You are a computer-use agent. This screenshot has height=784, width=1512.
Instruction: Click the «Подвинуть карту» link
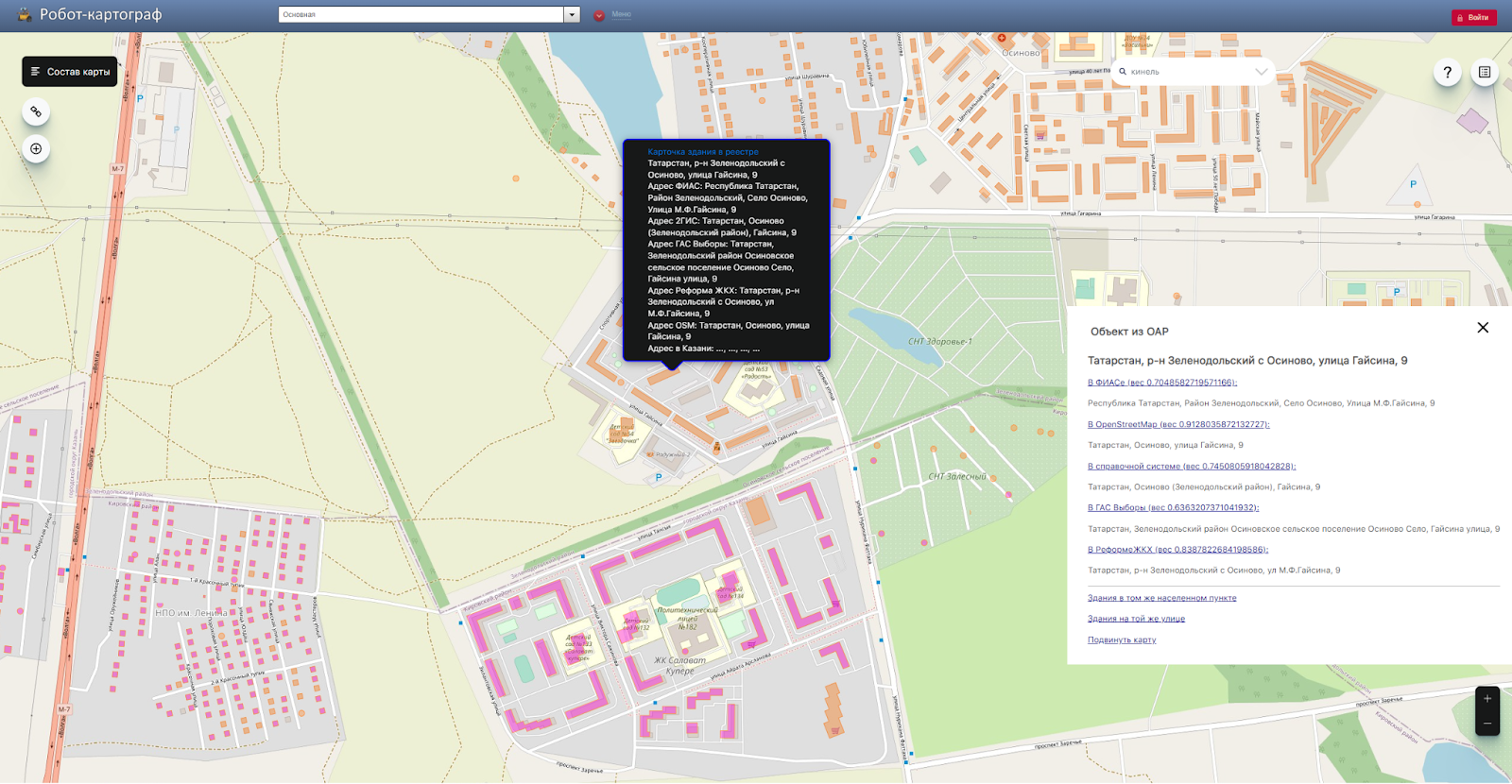click(1122, 639)
